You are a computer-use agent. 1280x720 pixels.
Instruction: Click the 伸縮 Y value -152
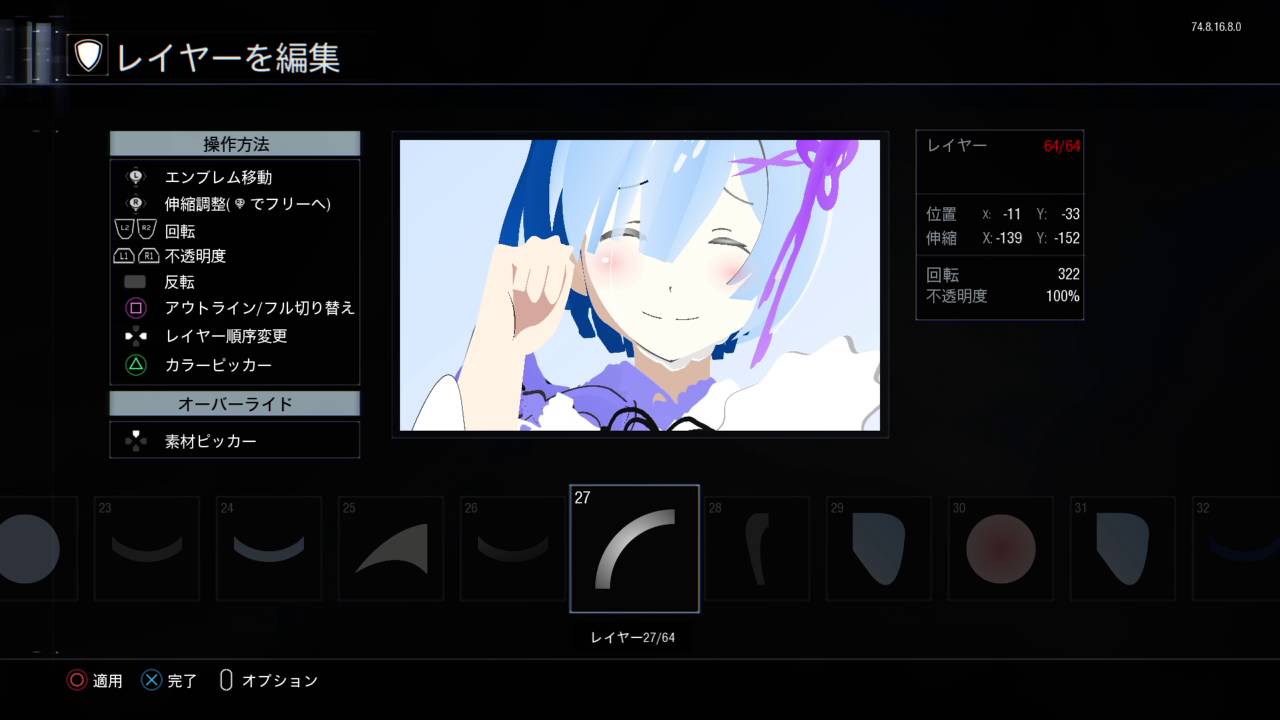(1066, 238)
